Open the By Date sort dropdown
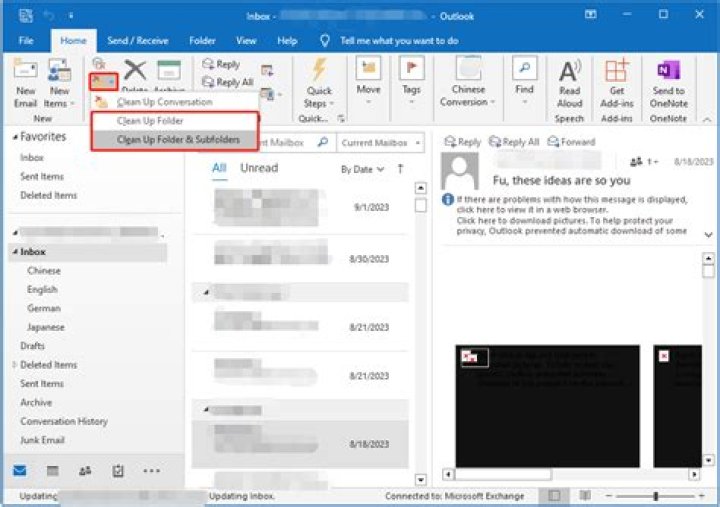The image size is (720, 507). (361, 169)
